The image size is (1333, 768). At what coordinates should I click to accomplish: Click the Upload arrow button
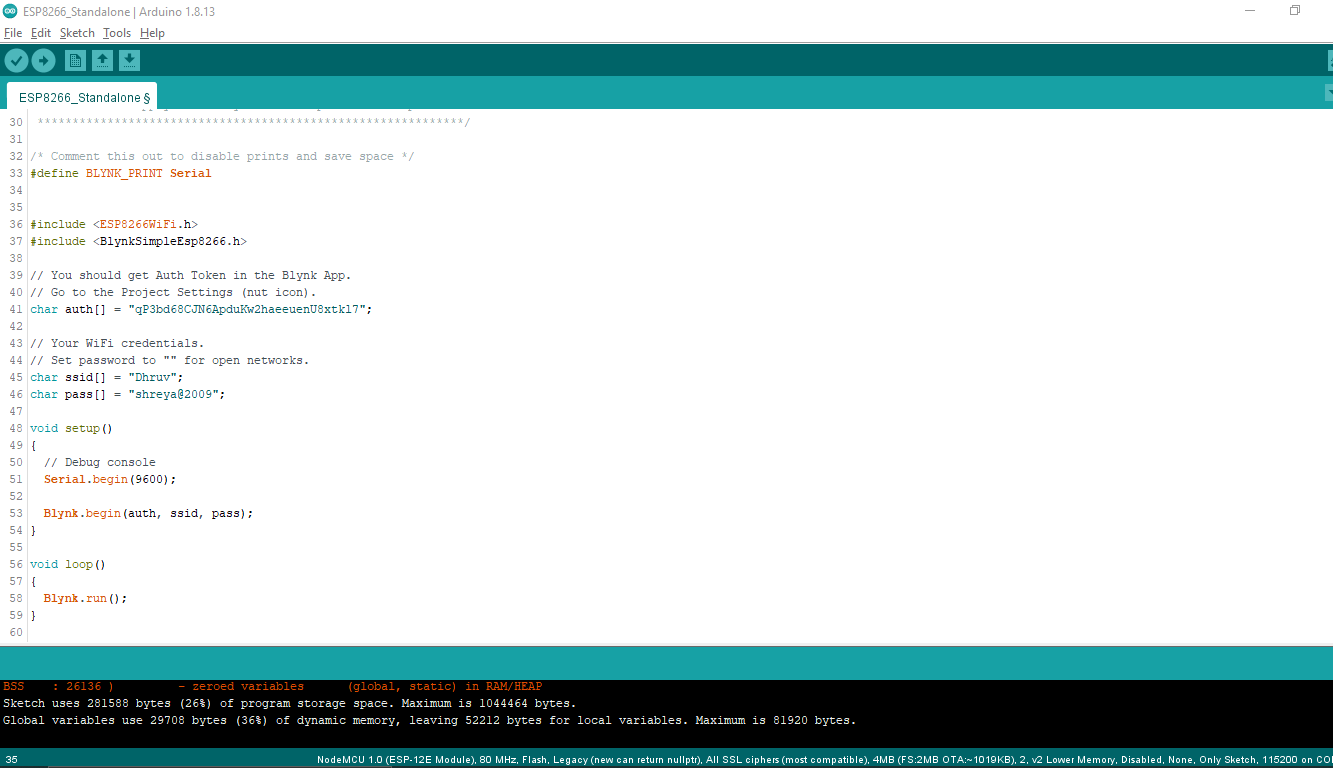[43, 61]
